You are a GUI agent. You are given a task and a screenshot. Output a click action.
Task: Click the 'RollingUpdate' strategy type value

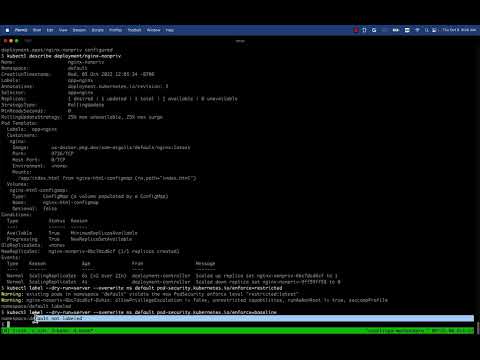(x=86, y=105)
